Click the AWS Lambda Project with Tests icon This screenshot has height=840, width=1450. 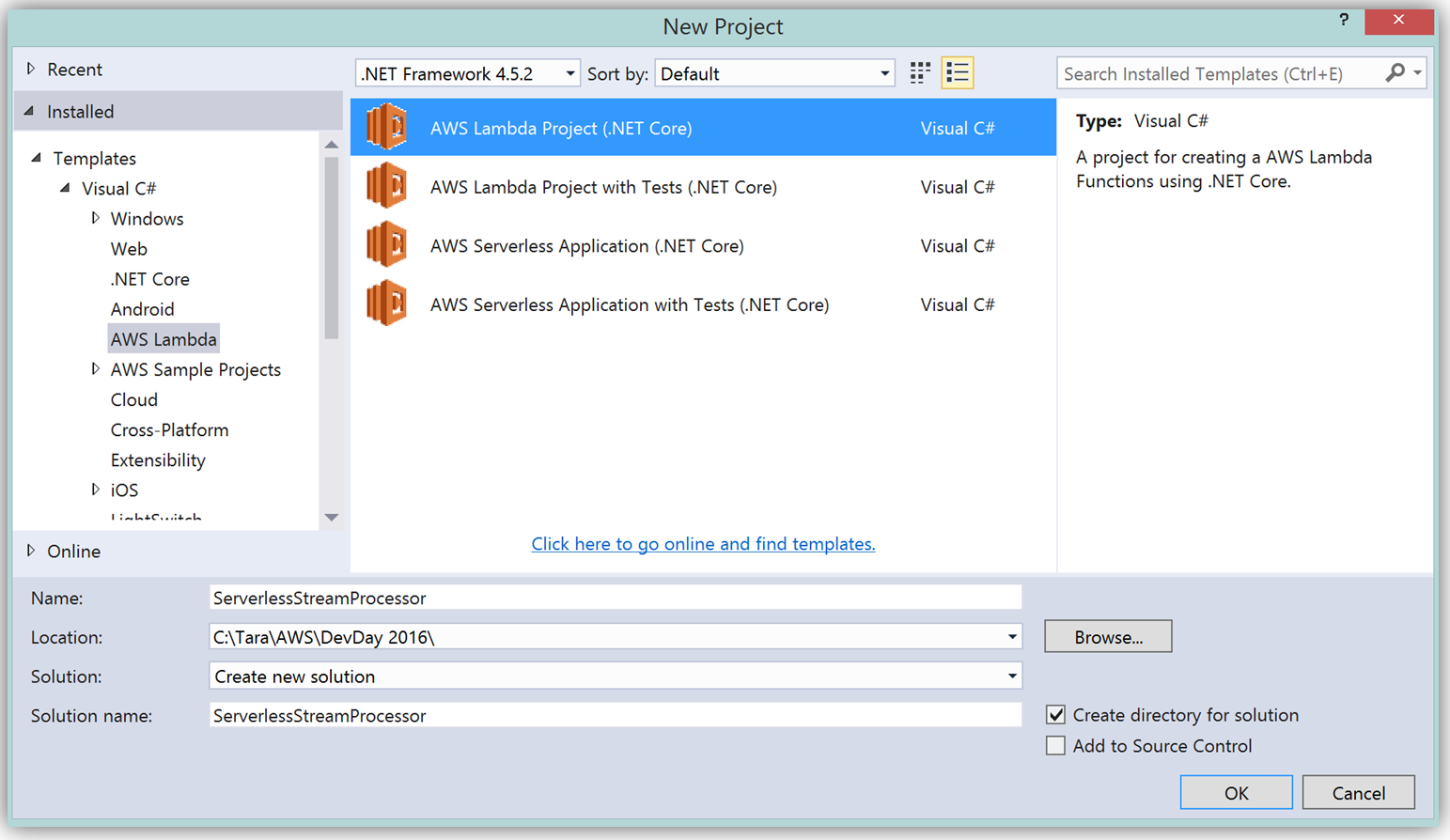tap(386, 186)
